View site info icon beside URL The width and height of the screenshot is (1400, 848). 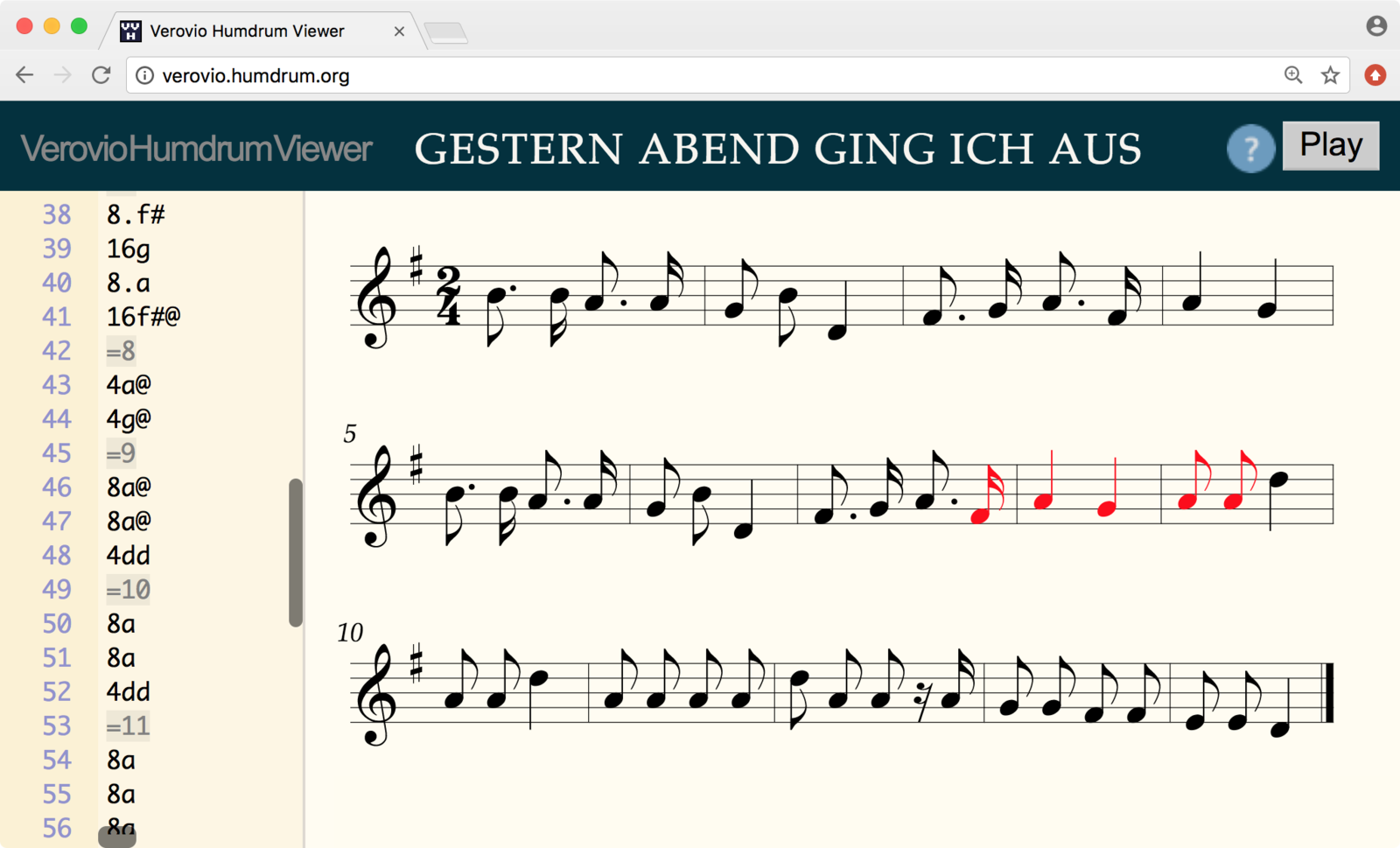(145, 76)
